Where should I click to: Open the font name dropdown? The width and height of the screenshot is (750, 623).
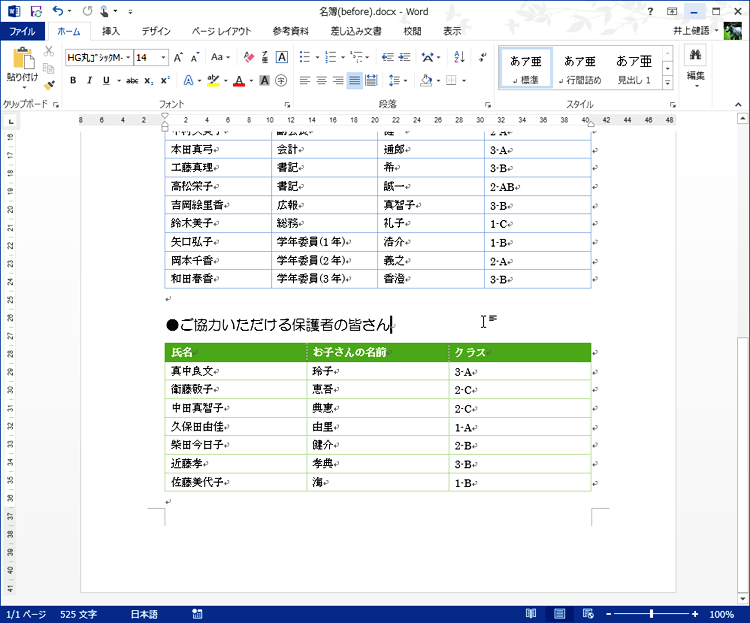point(128,57)
